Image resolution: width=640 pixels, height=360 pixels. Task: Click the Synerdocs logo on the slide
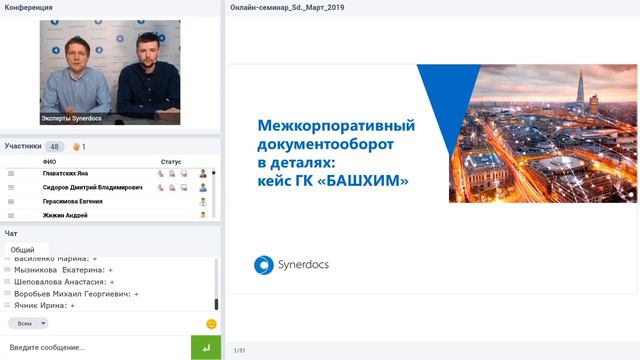coord(291,265)
